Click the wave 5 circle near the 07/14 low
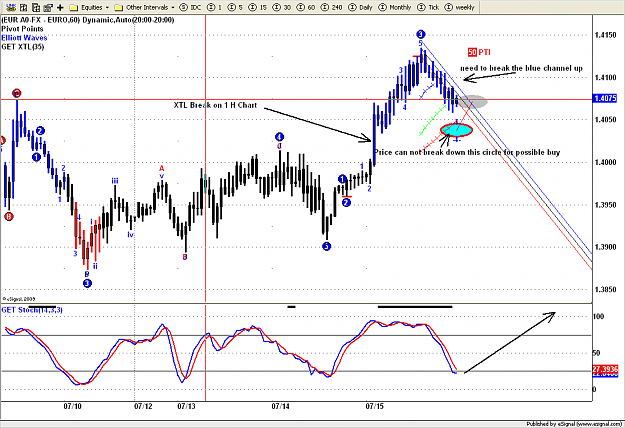 [x=326, y=246]
